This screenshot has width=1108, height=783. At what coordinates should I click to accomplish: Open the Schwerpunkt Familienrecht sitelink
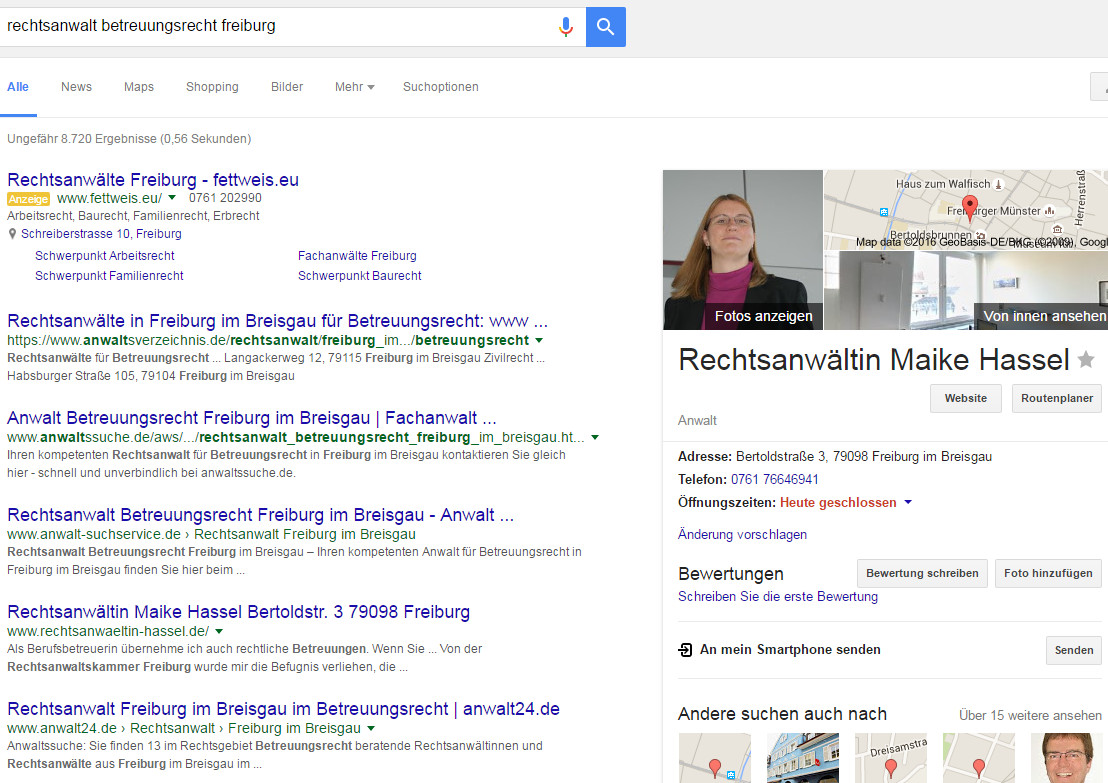pos(110,276)
